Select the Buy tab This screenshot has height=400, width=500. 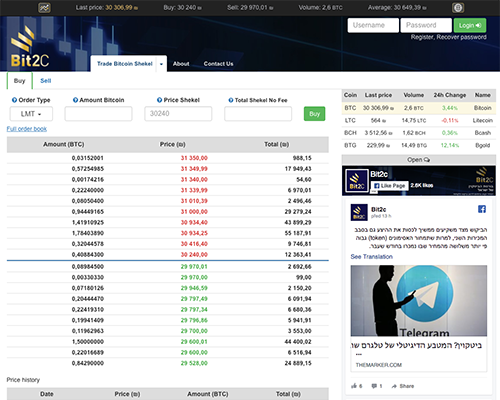[19, 81]
